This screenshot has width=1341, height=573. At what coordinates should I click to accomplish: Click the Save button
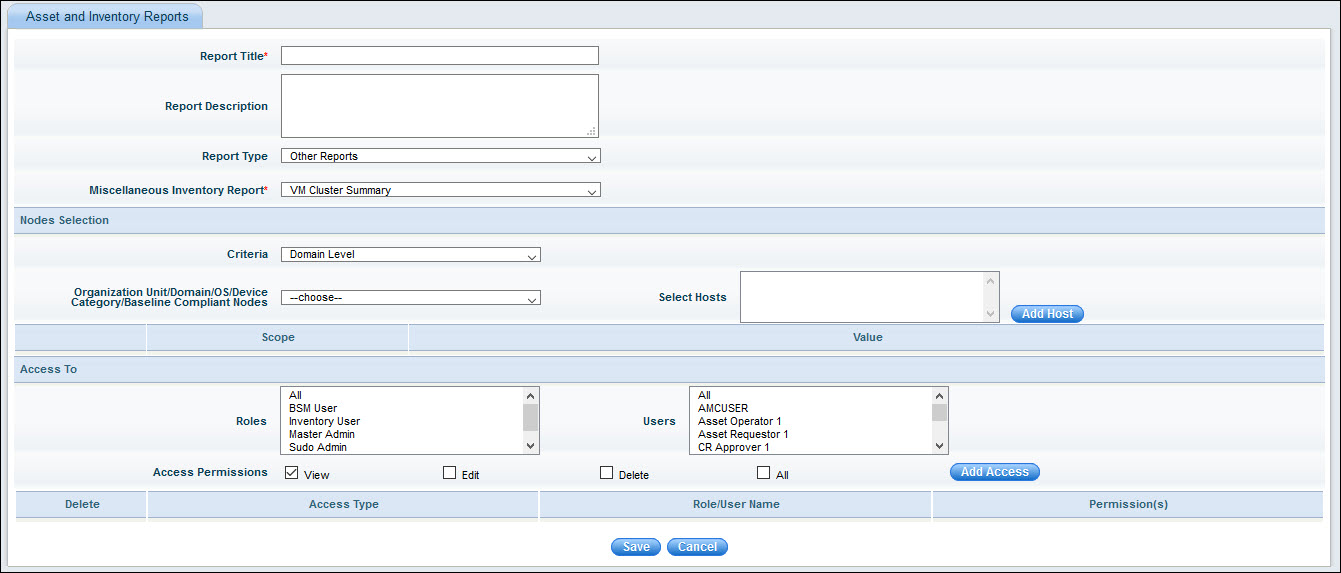pos(636,547)
